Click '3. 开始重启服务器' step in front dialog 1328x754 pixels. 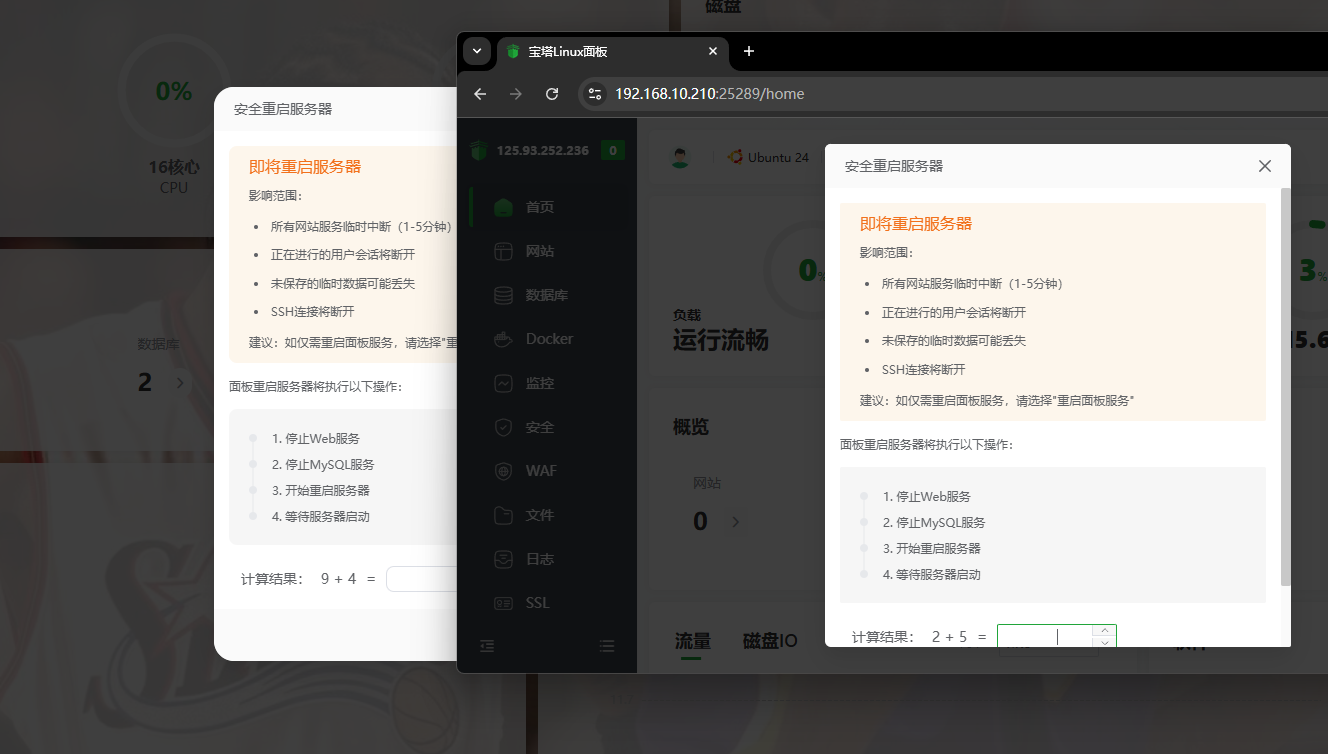click(932, 549)
